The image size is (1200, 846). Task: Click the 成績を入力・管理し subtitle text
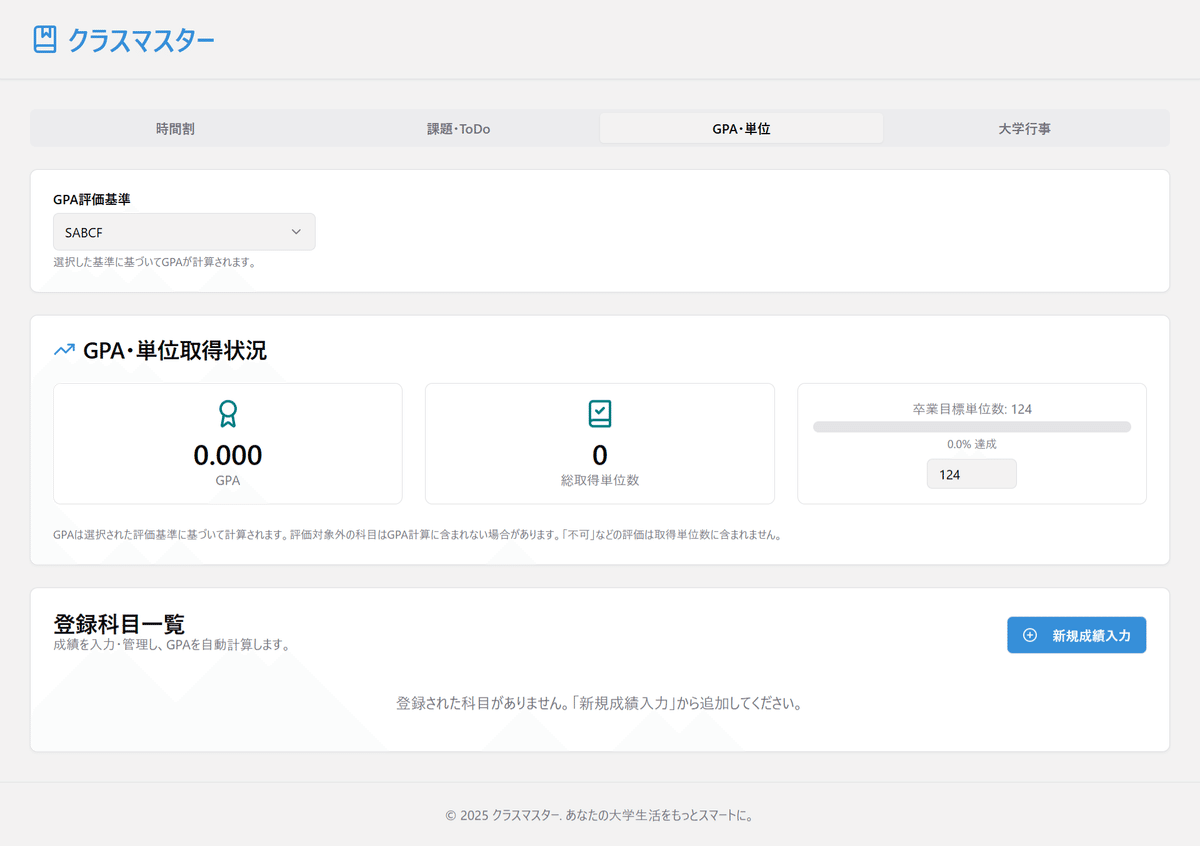tap(172, 645)
